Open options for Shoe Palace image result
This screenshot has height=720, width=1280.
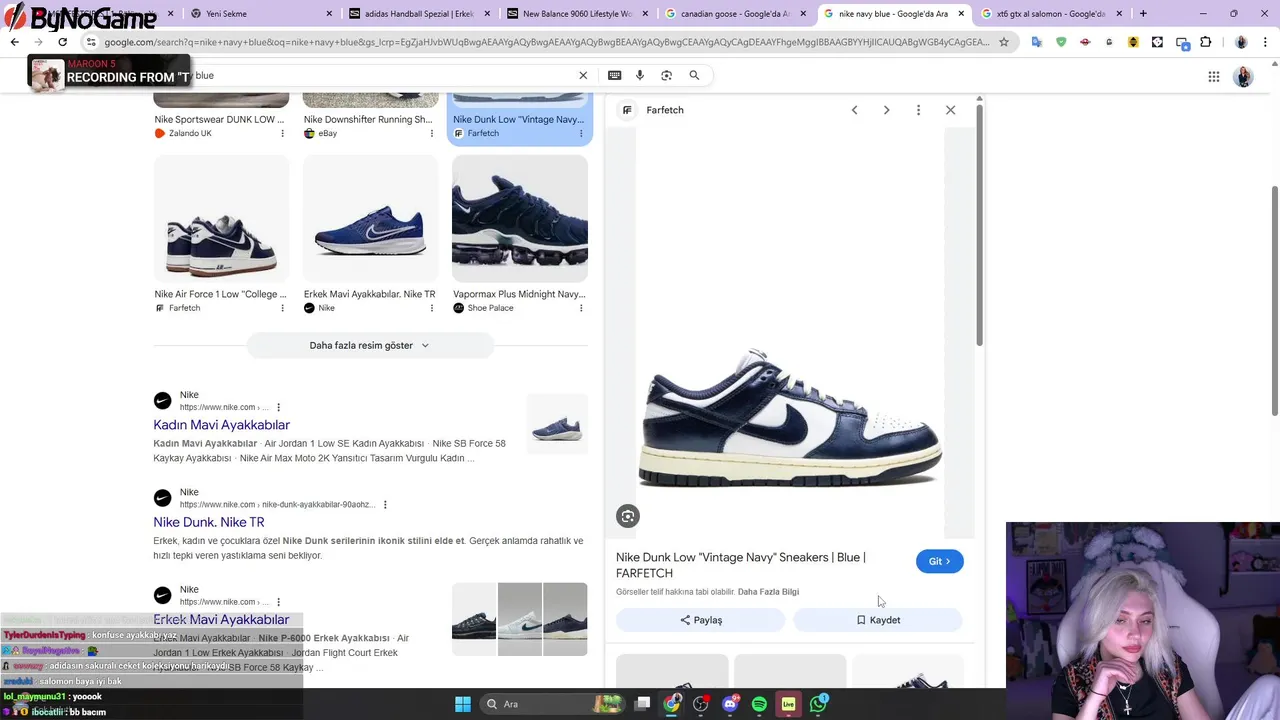click(581, 308)
